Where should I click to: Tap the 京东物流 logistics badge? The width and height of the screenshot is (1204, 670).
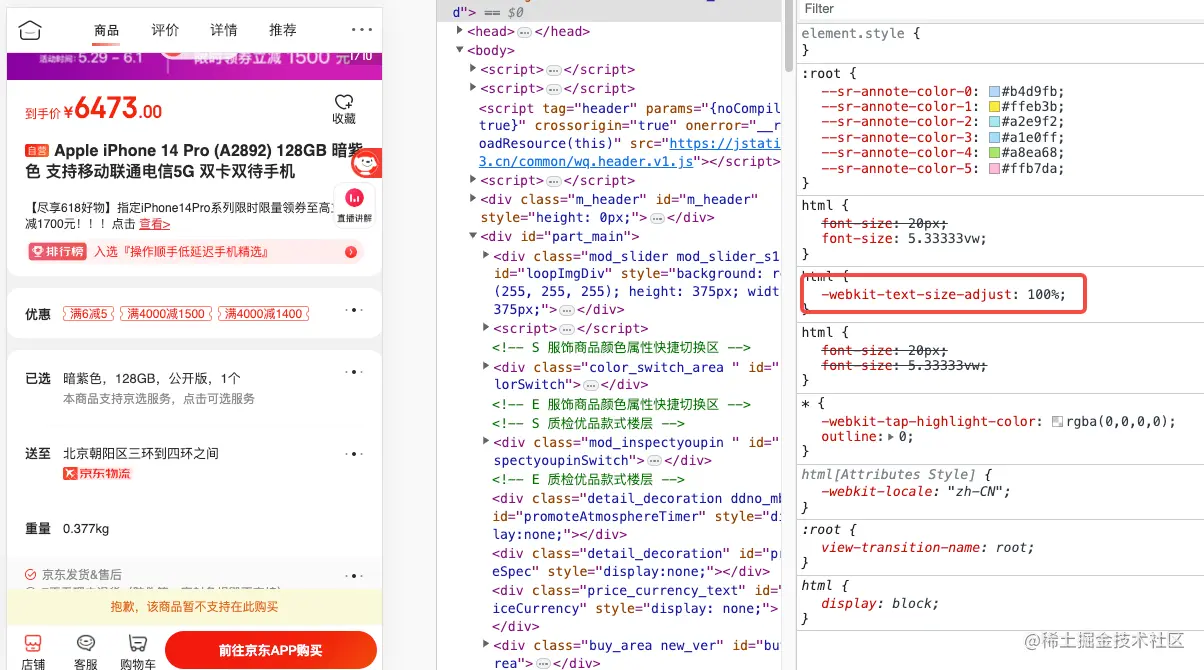tap(97, 473)
